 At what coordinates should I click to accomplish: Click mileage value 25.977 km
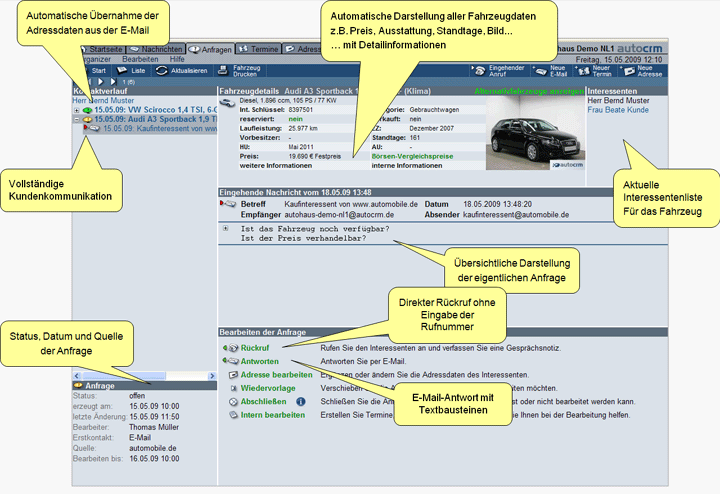(303, 128)
